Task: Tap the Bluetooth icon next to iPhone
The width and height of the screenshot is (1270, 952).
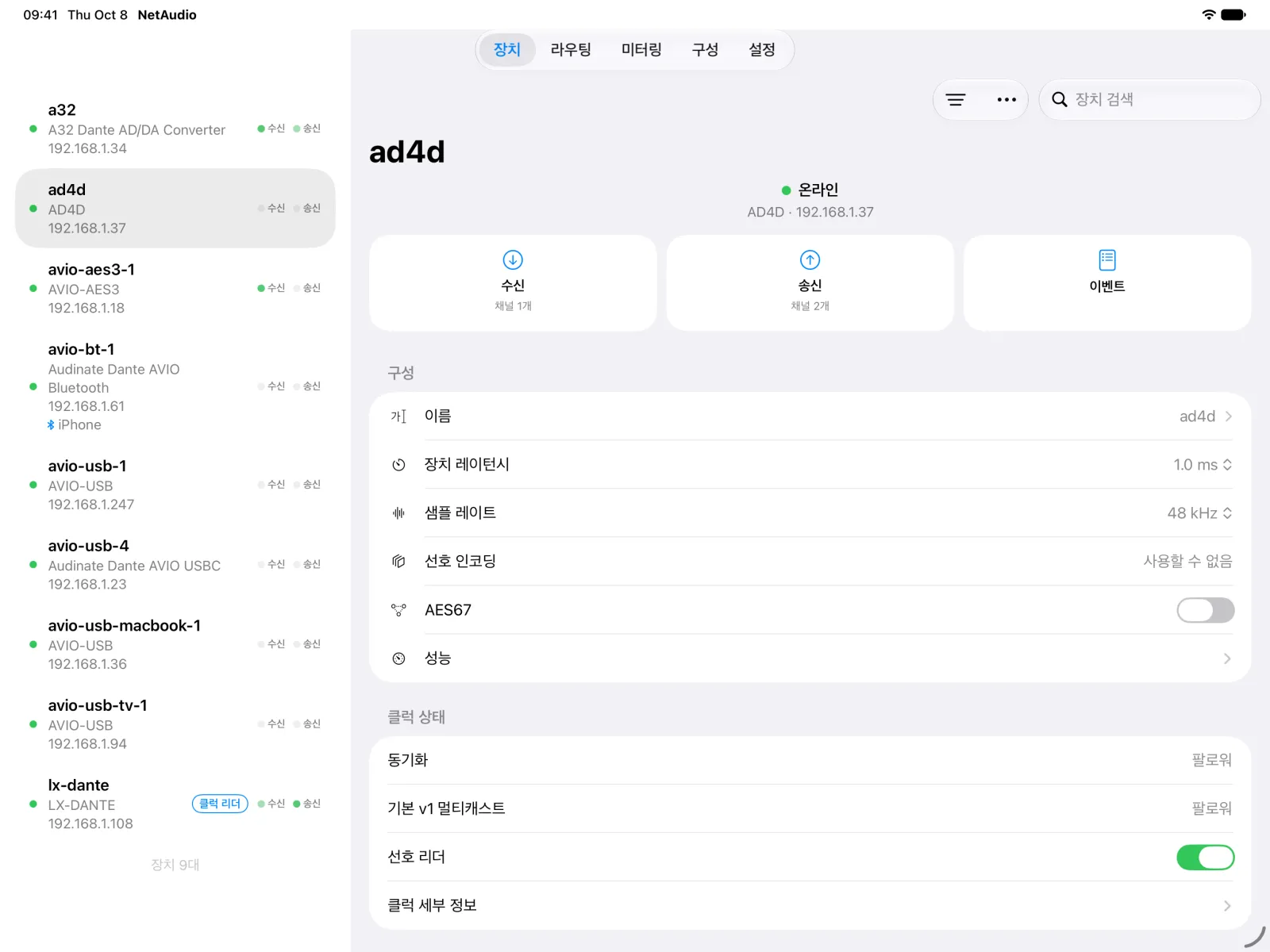Action: click(x=51, y=425)
